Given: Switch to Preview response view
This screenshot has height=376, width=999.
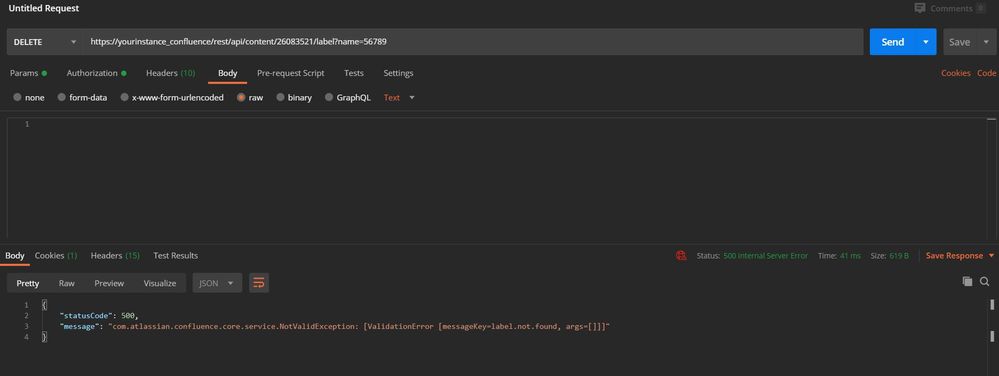Looking at the screenshot, I should tap(109, 283).
